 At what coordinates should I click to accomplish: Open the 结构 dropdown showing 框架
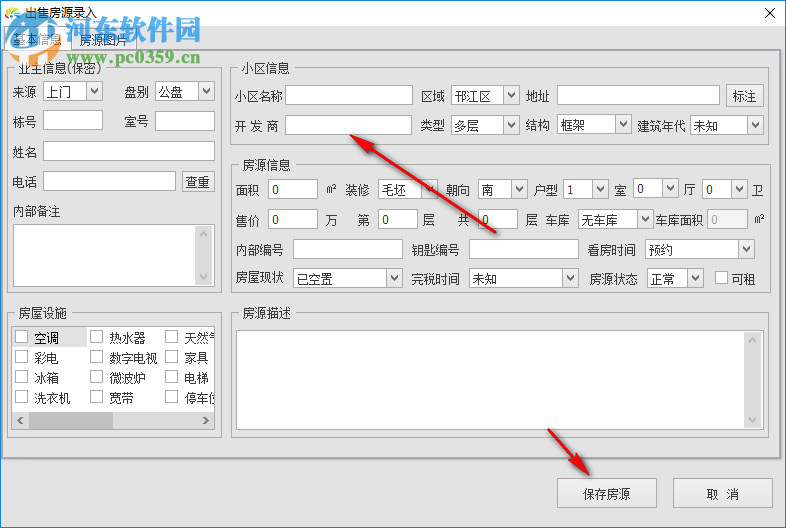594,124
